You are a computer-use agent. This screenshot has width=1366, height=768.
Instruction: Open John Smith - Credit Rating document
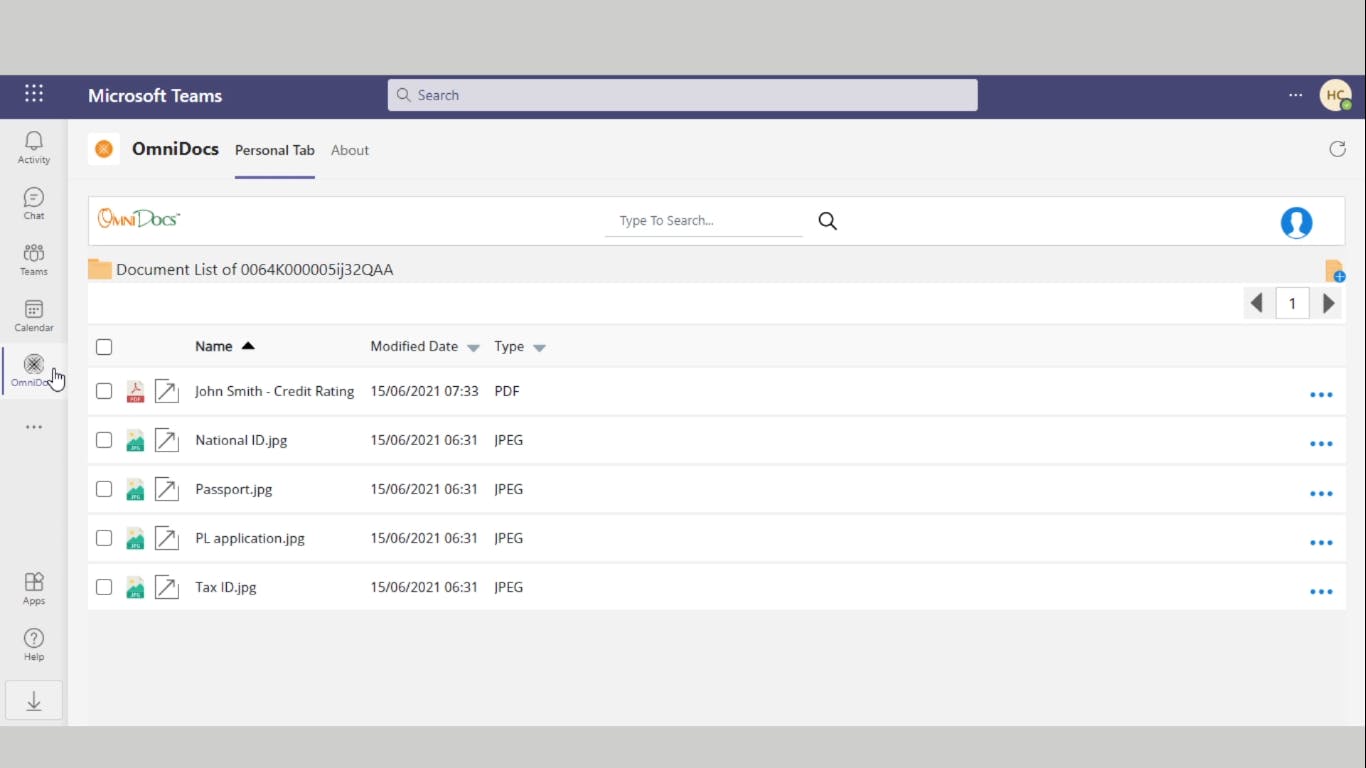275,391
